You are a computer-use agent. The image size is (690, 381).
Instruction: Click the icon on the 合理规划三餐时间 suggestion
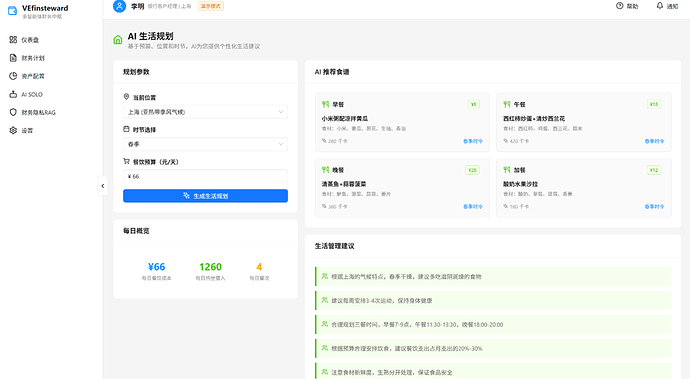click(325, 324)
